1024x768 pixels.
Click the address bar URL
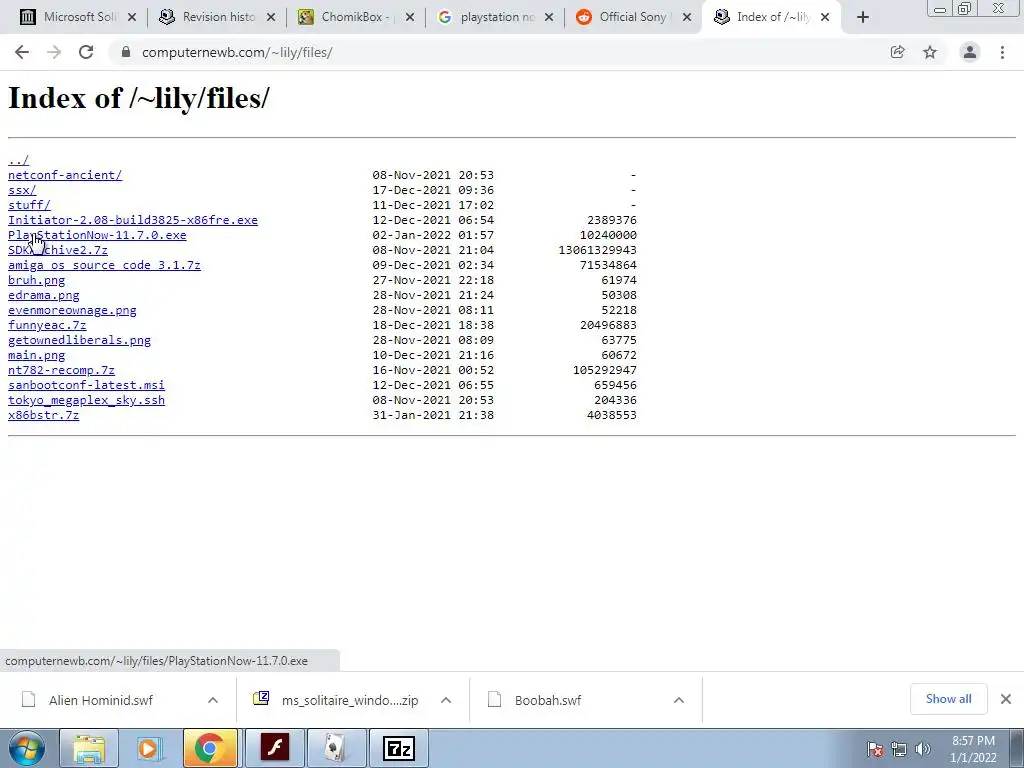[237, 52]
